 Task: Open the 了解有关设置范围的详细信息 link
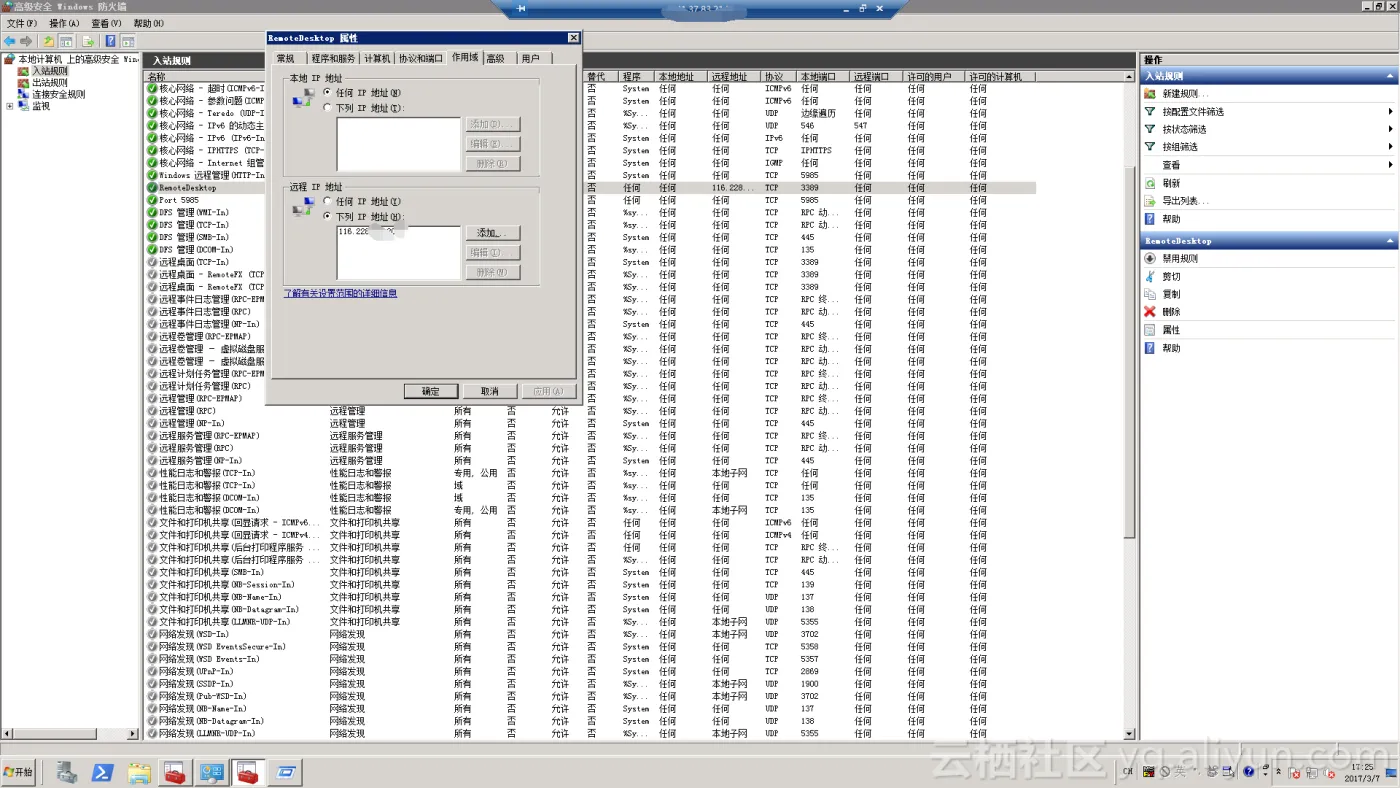(340, 294)
